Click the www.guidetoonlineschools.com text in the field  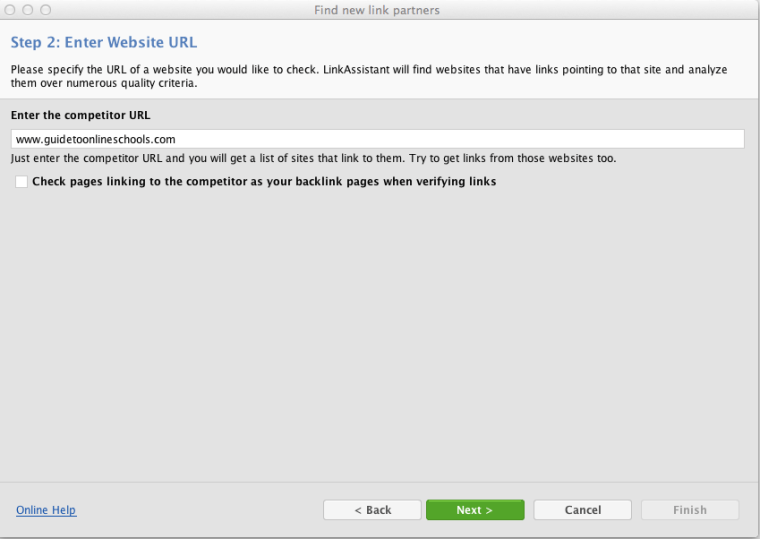(x=95, y=140)
